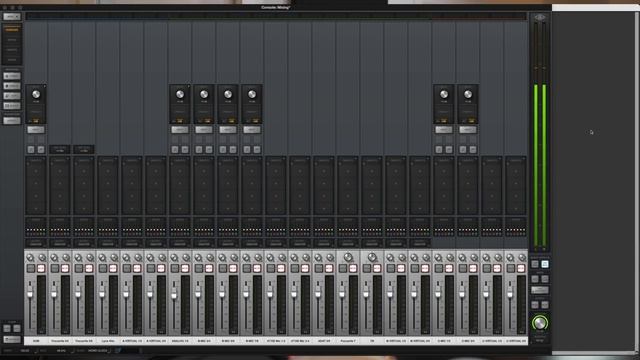Click the fader handle on the C VIRTUAL 1/2 strip
The width and height of the screenshot is (640, 360).
(x=486, y=293)
